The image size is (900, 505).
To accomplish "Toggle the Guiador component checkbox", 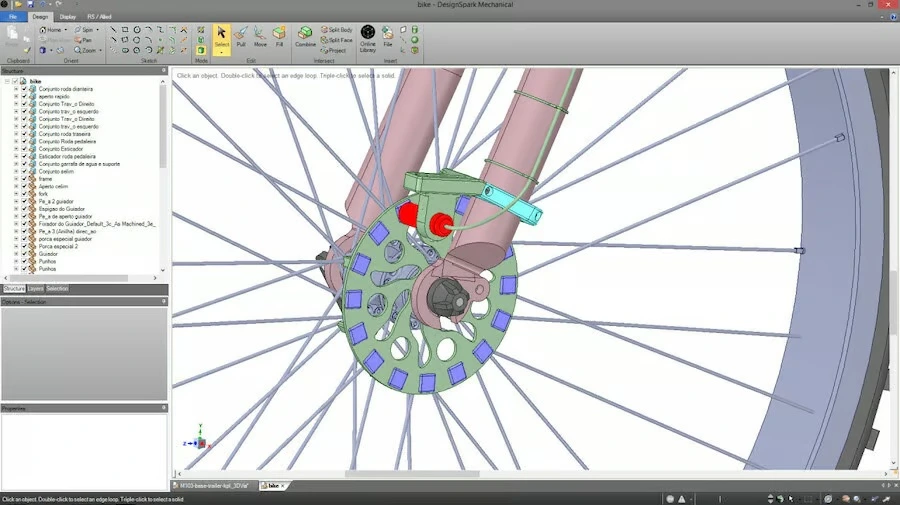I will point(24,254).
